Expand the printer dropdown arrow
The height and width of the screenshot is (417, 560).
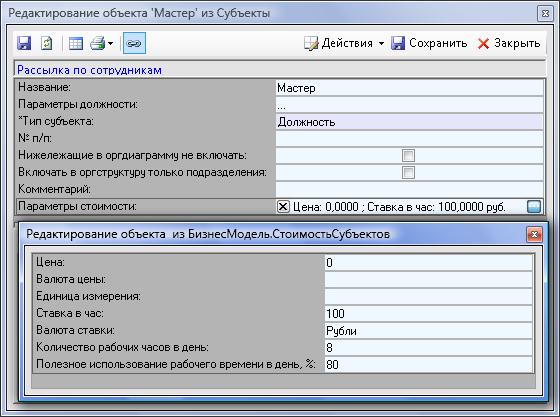[110, 44]
